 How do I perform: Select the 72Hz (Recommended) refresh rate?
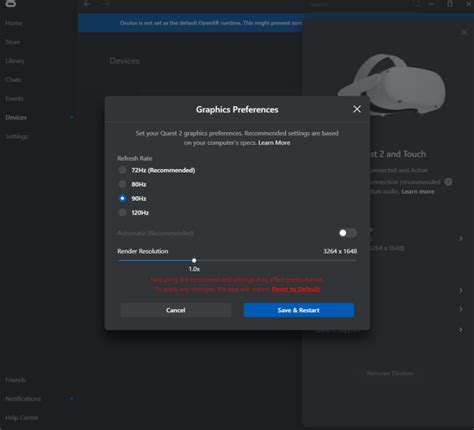tap(122, 170)
